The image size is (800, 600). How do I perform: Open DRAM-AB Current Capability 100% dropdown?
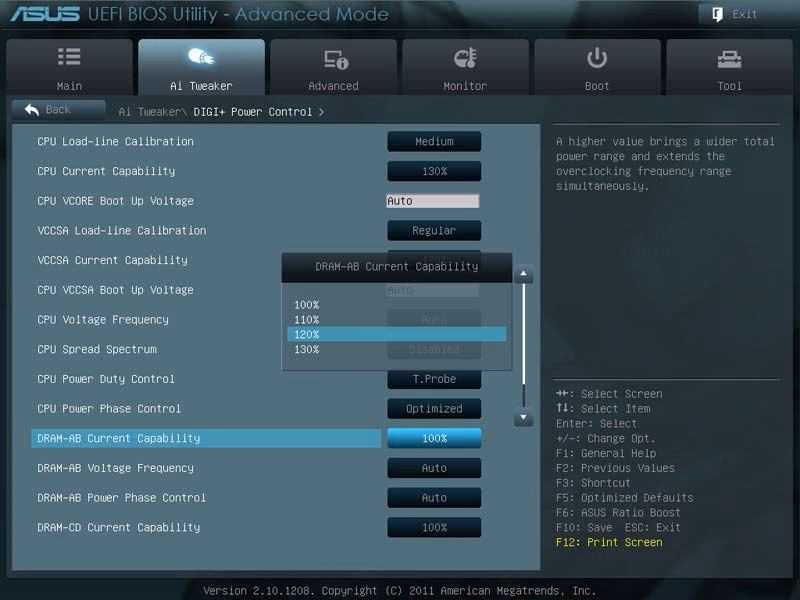pos(434,438)
